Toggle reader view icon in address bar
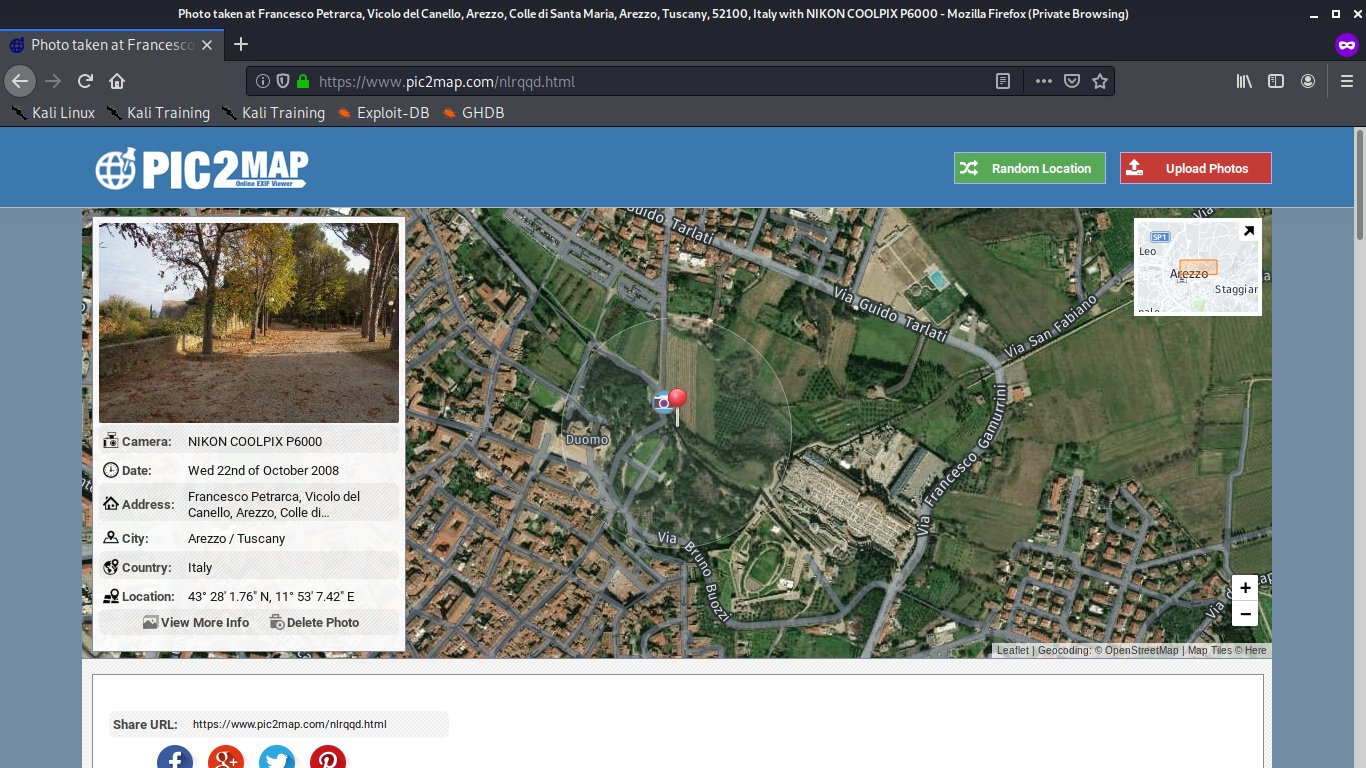This screenshot has height=768, width=1366. pyautogui.click(x=1003, y=82)
